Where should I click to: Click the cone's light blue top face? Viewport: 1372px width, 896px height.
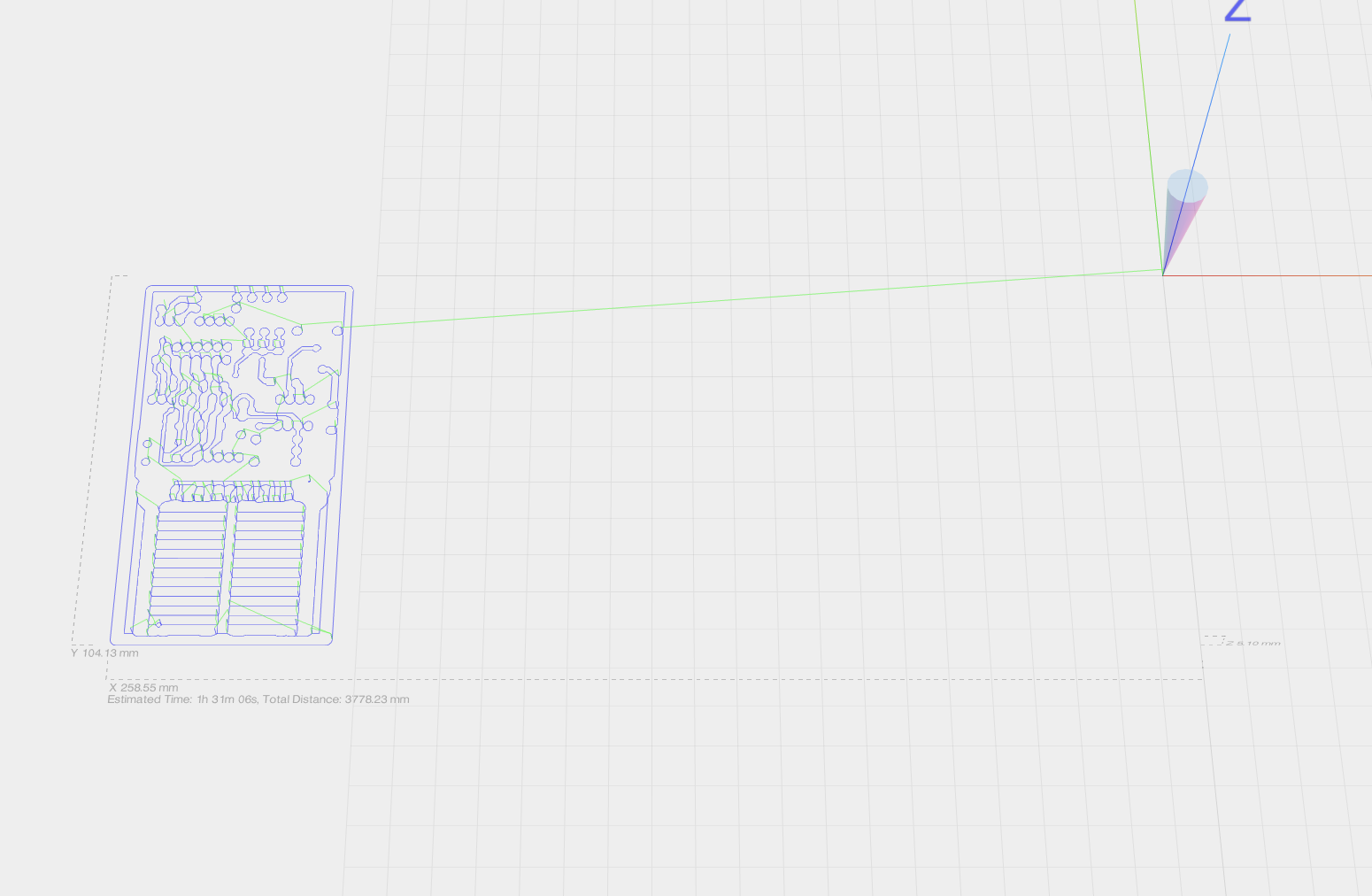click(x=1188, y=184)
